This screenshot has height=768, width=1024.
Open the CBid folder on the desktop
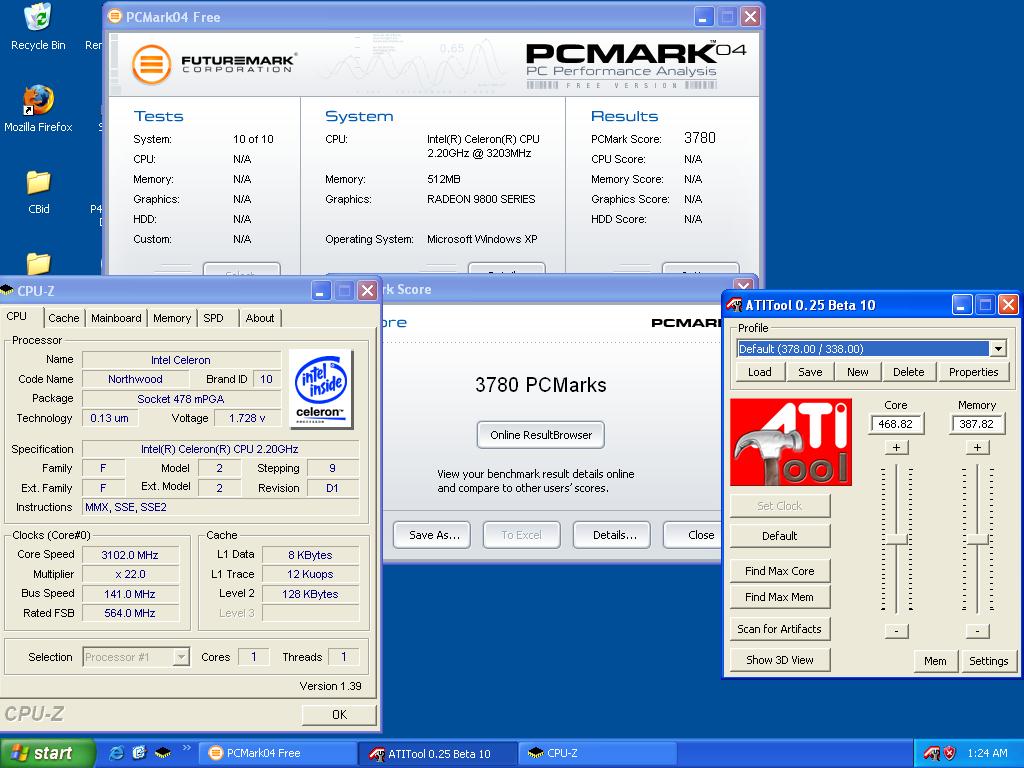[x=39, y=191]
